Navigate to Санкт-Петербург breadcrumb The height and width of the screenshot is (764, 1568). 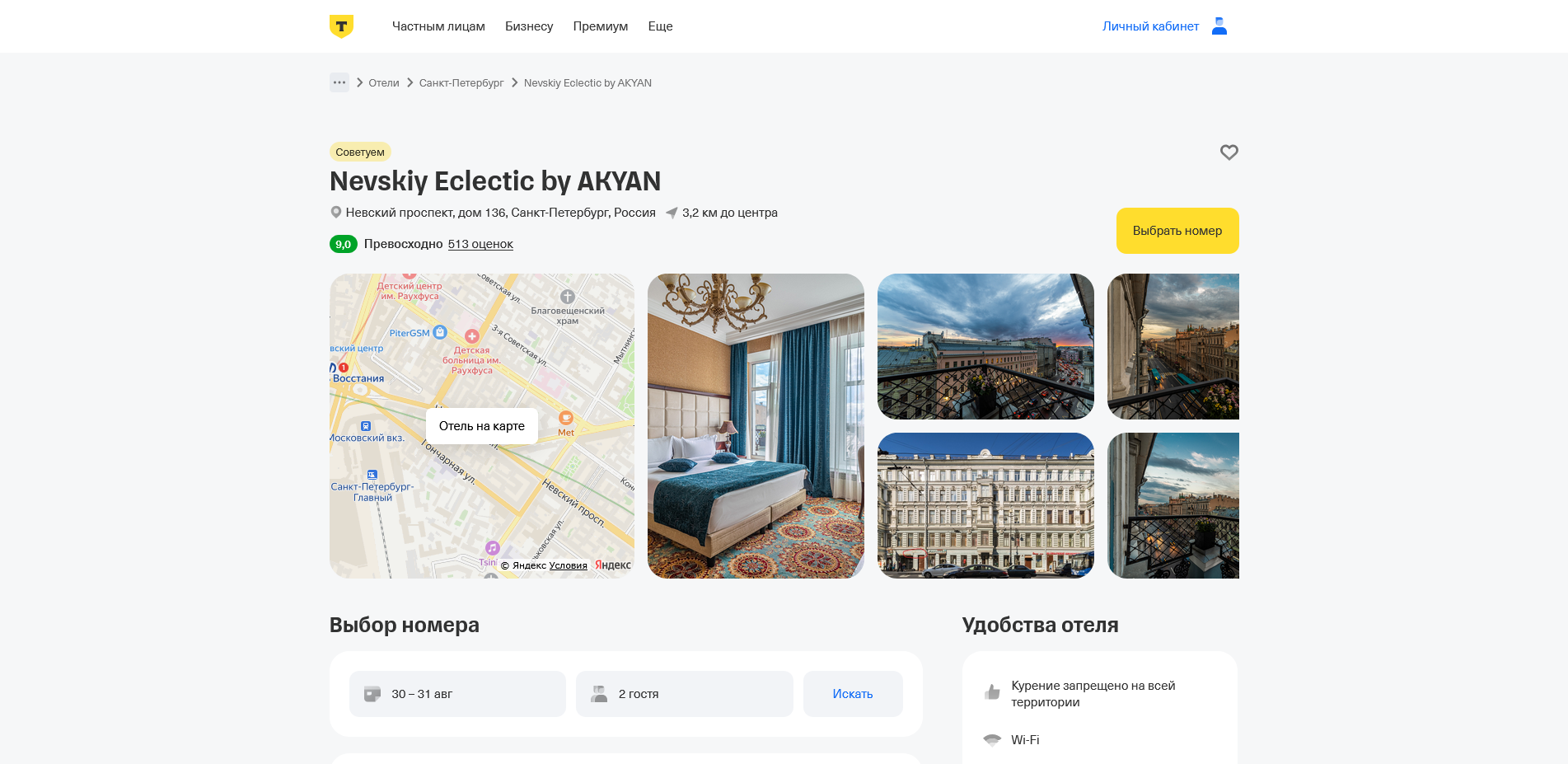[x=461, y=83]
